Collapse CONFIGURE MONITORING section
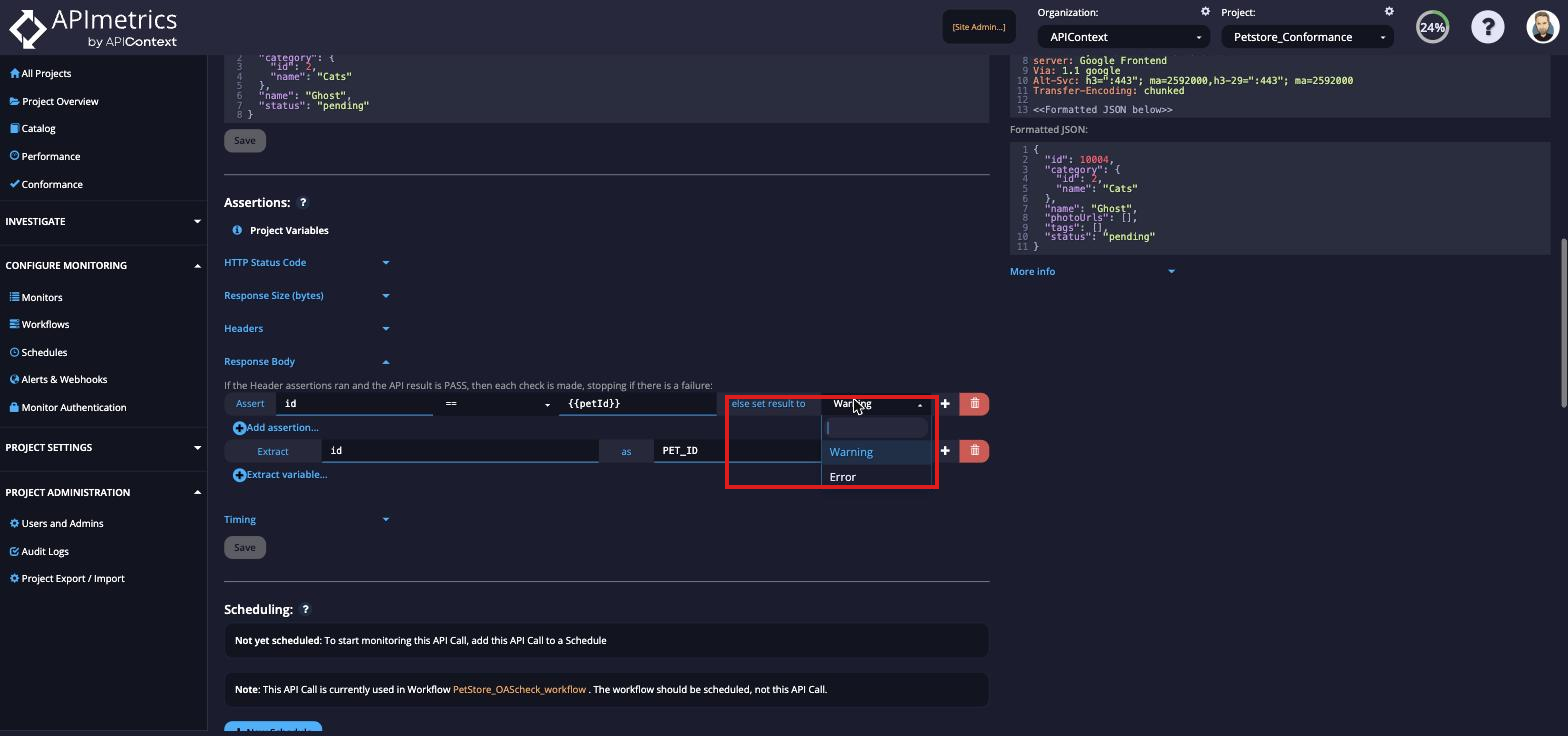The width and height of the screenshot is (1568, 736). 103,265
